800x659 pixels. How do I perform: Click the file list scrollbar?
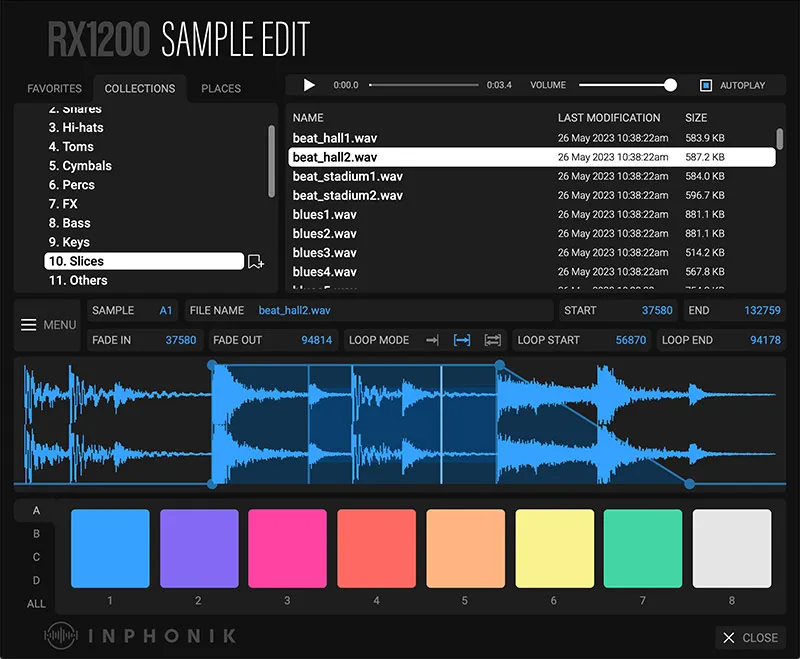[x=780, y=139]
